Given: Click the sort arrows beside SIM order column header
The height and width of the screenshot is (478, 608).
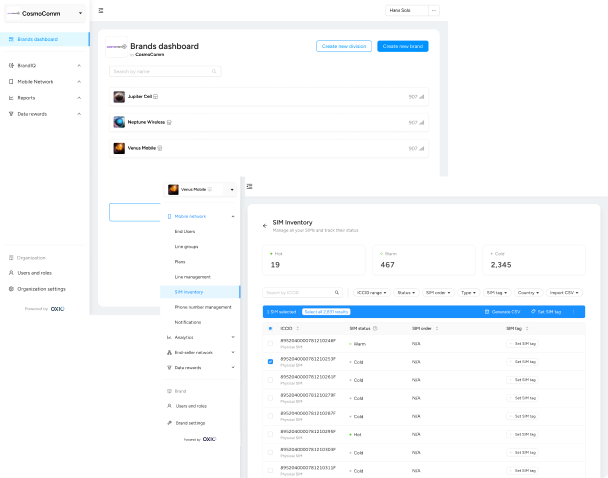Looking at the screenshot, I should [x=437, y=328].
